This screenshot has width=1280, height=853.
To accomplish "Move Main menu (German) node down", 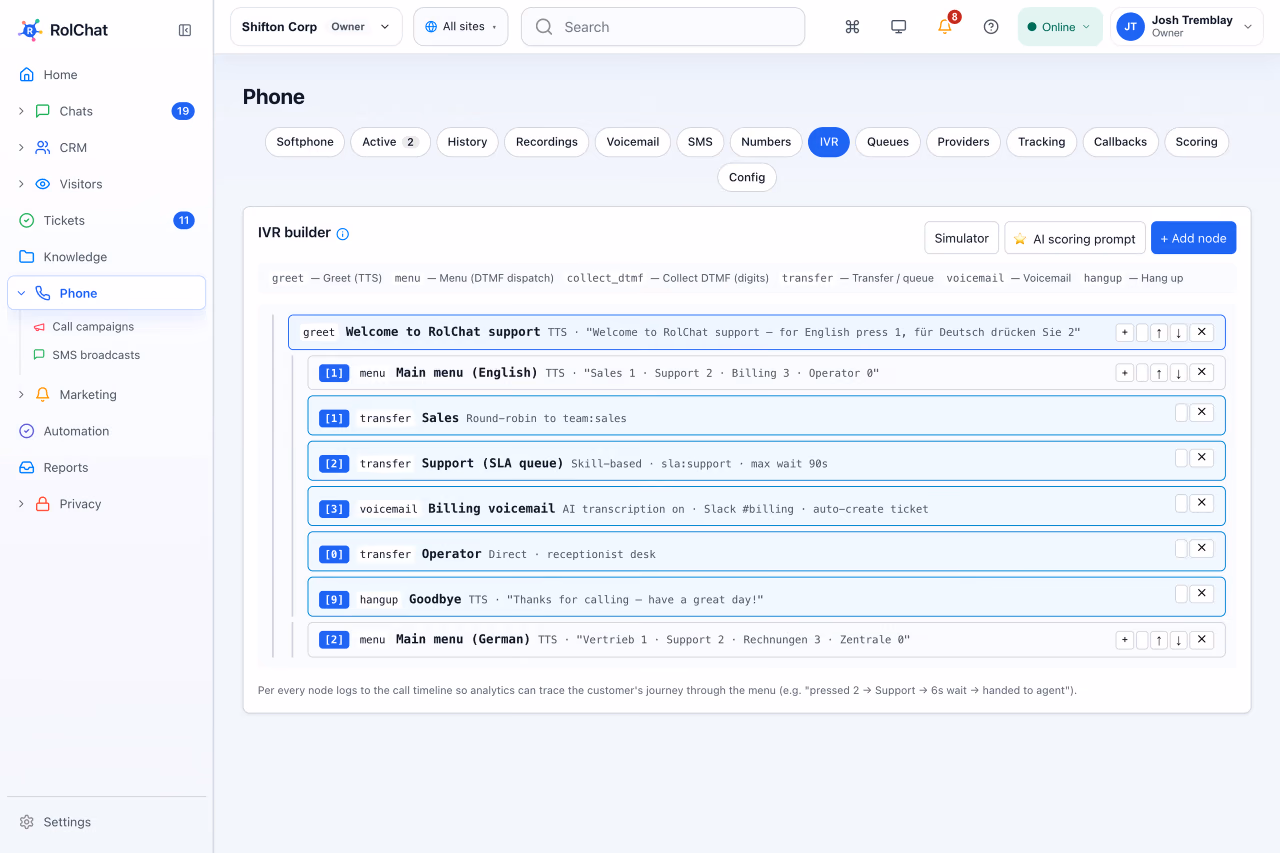I will pos(1178,640).
